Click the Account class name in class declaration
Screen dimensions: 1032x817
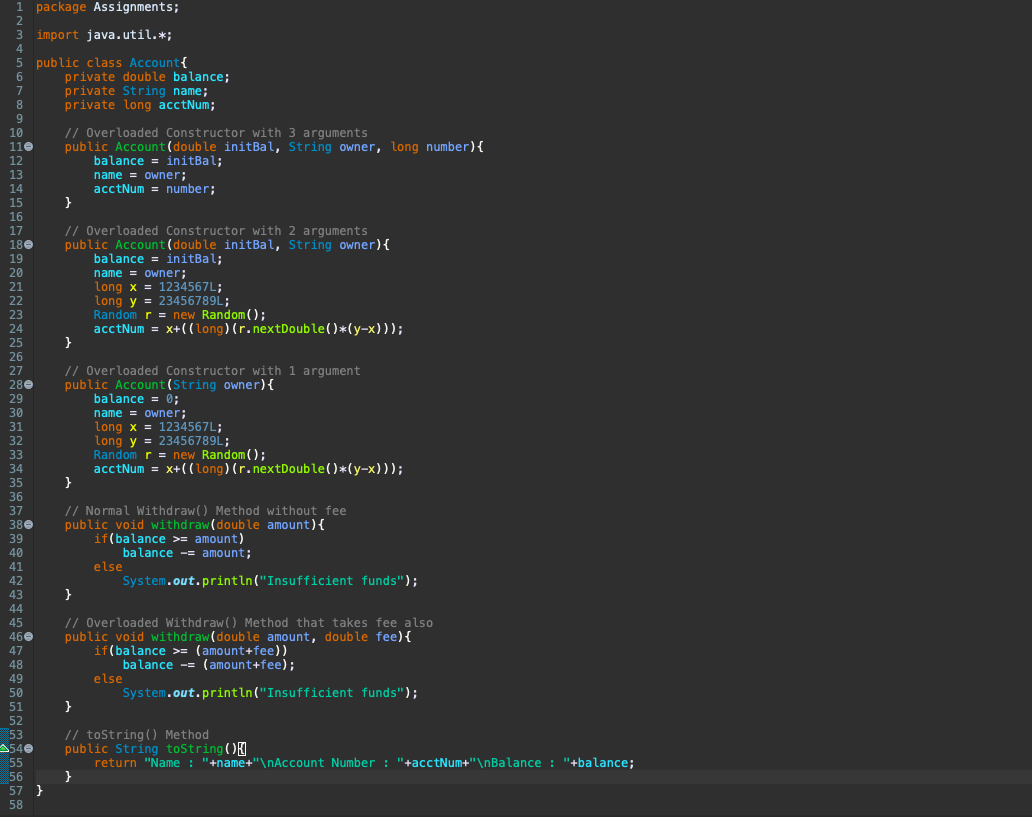(154, 63)
